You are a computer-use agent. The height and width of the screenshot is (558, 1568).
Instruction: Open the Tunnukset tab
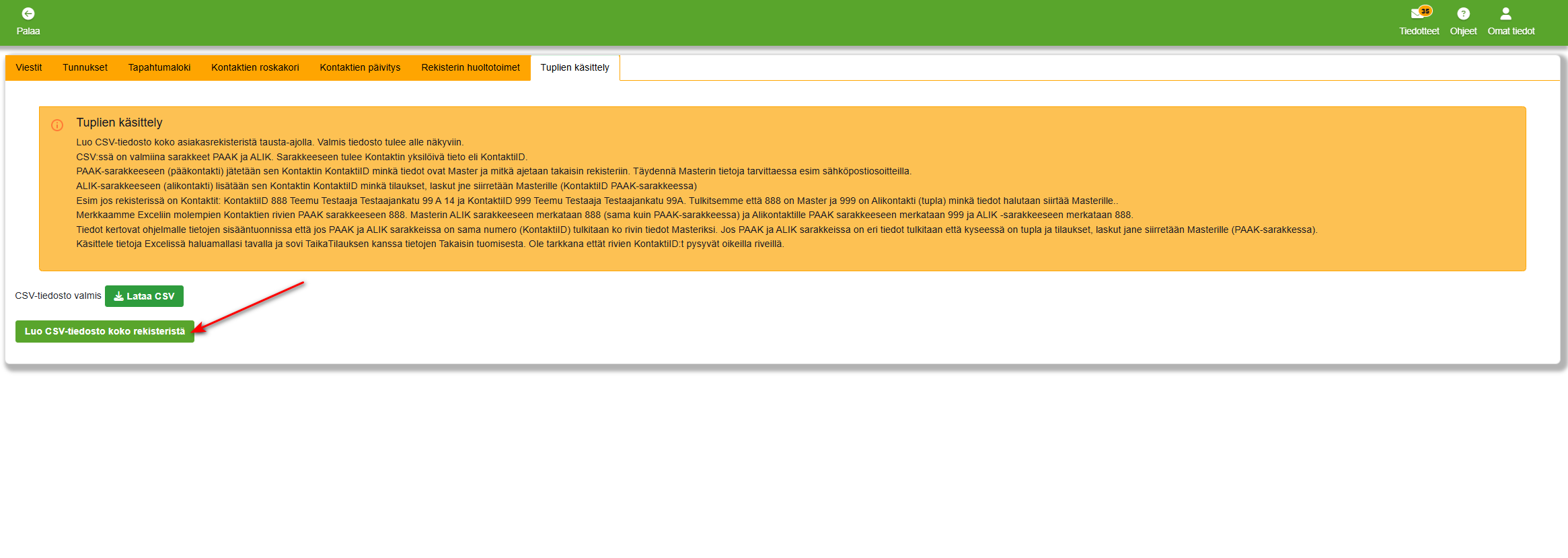[85, 67]
